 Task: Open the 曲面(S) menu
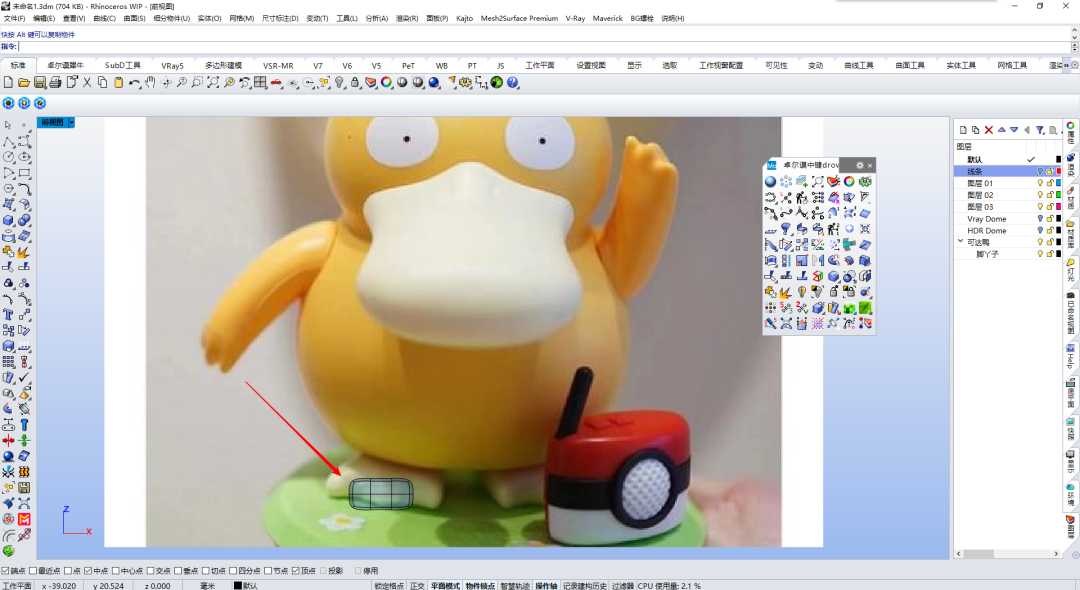134,19
